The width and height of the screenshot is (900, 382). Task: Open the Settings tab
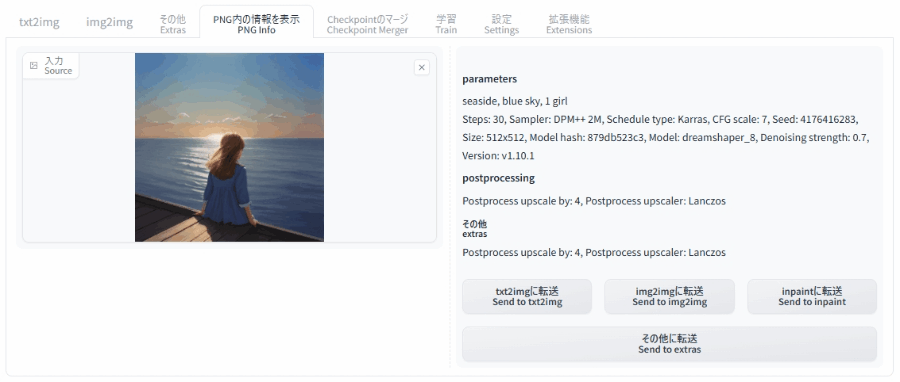[501, 24]
